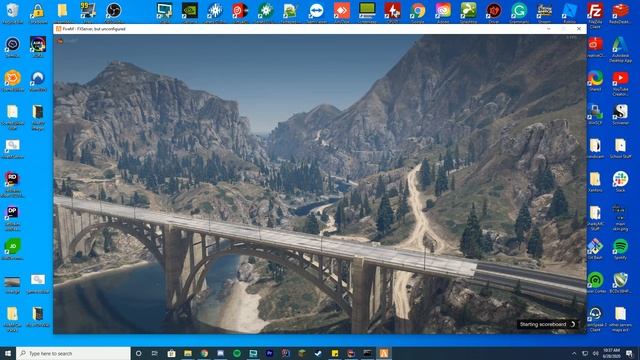Open the WinSCP desktop shortcut
The height and width of the screenshot is (360, 640).
pyautogui.click(x=595, y=113)
